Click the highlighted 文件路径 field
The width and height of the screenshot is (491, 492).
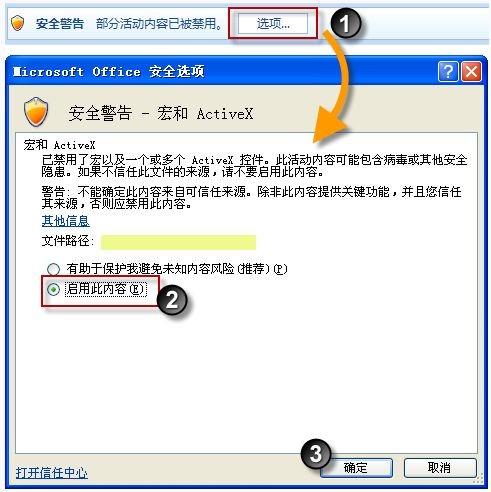(178, 242)
